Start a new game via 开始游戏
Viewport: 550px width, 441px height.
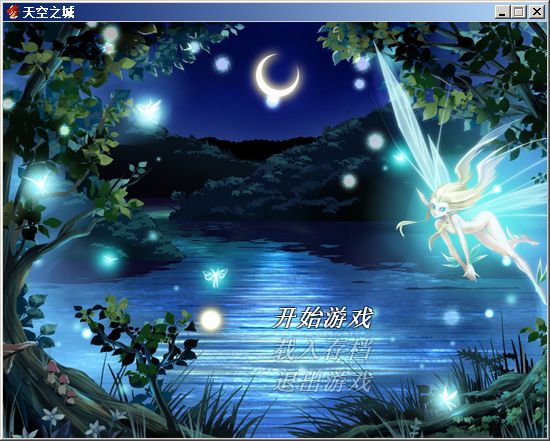[x=322, y=318]
